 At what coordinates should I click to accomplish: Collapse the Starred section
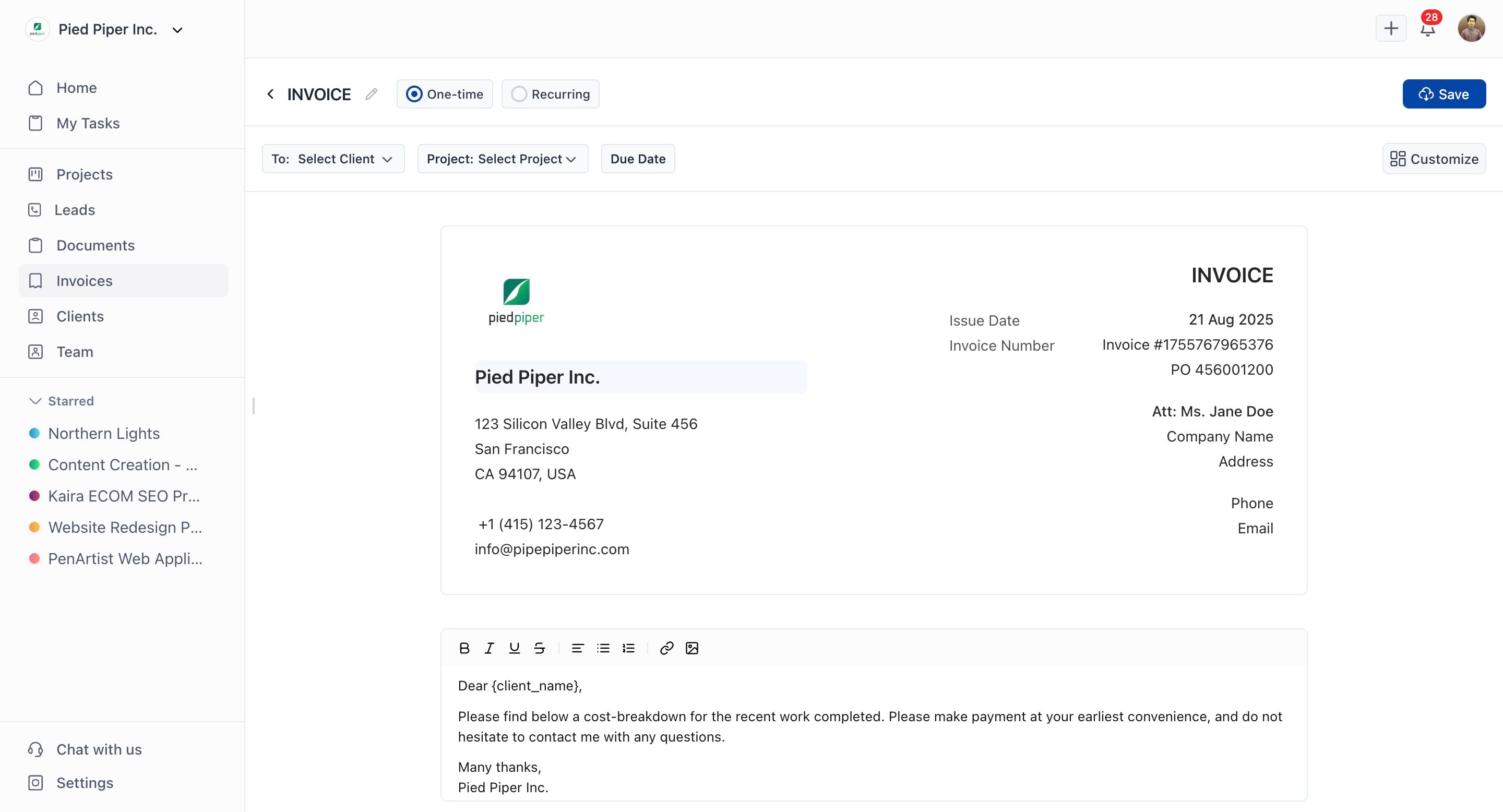coord(35,401)
